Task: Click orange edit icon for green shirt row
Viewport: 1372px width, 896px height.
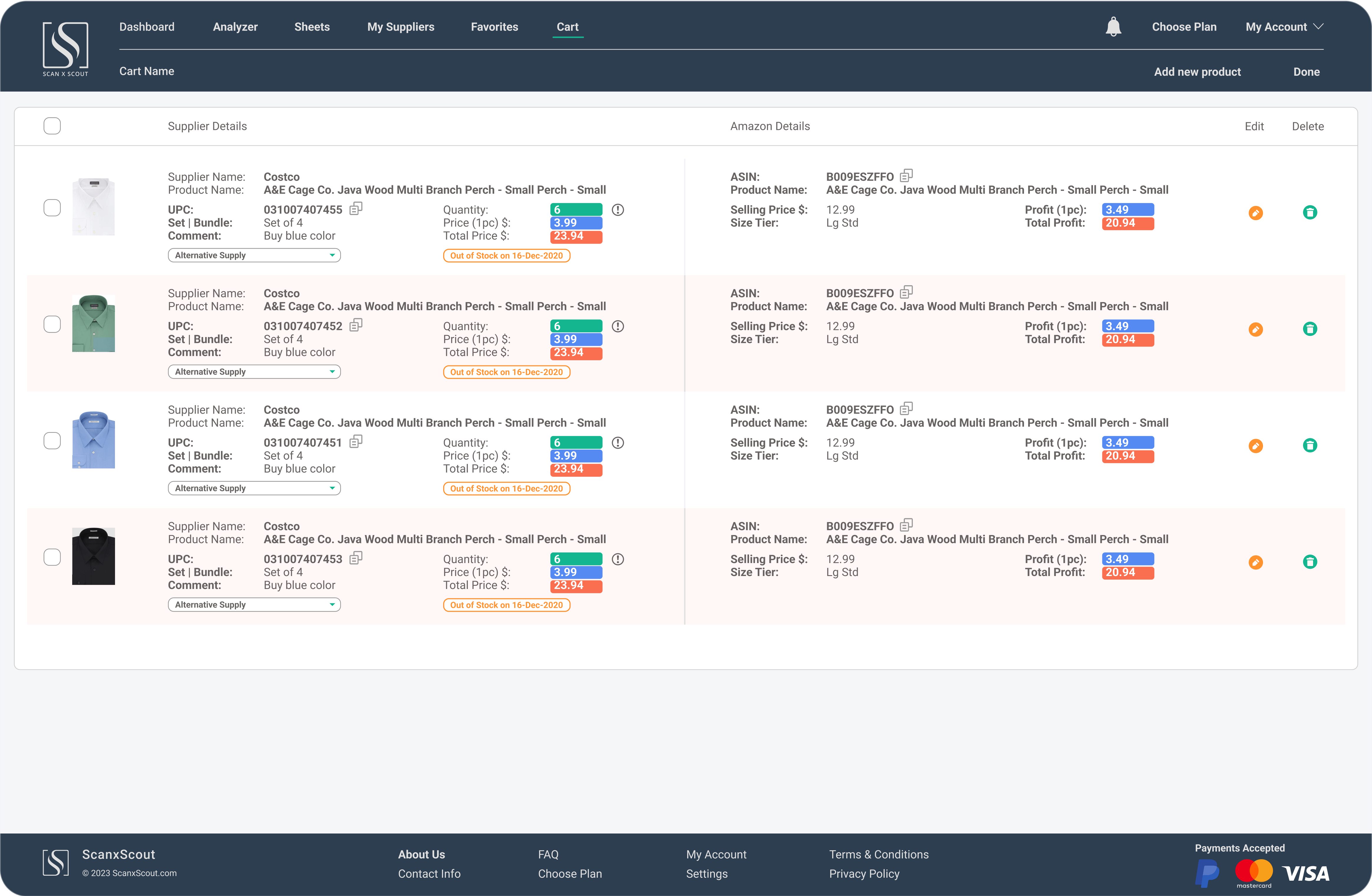Action: [x=1255, y=329]
